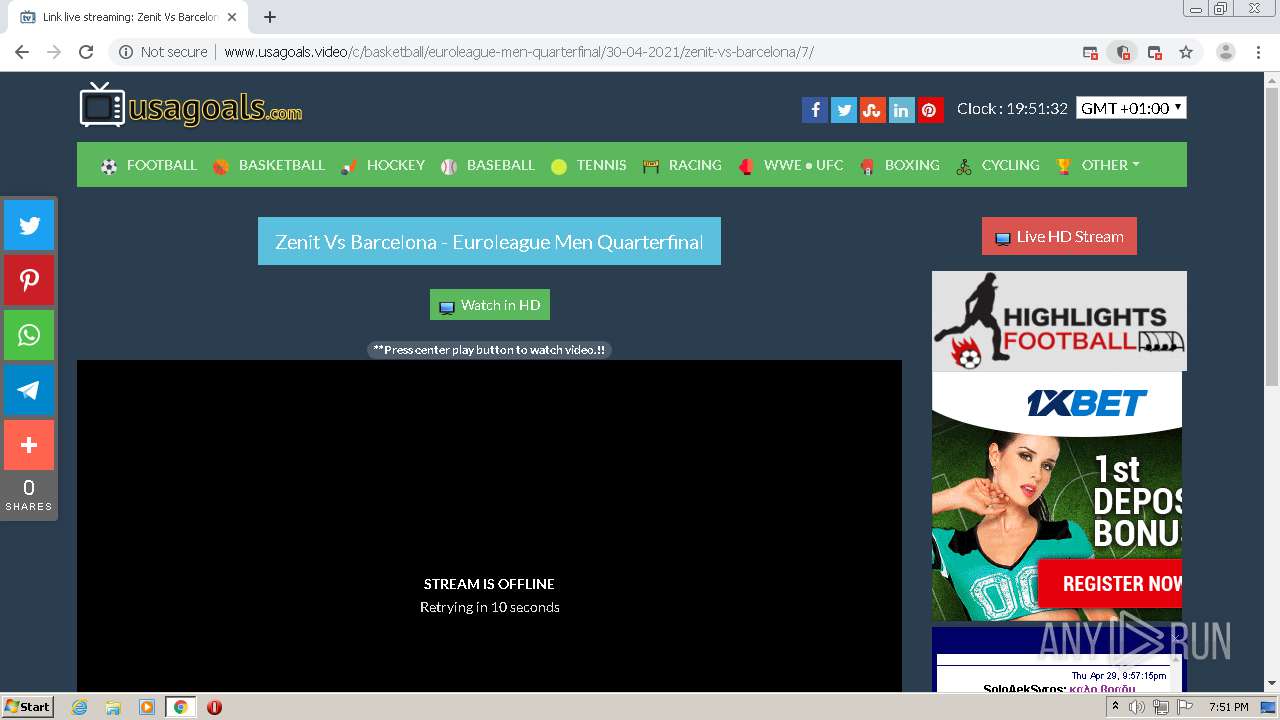Click Opera icon in taskbar
This screenshot has height=720, width=1280.
coord(214,707)
